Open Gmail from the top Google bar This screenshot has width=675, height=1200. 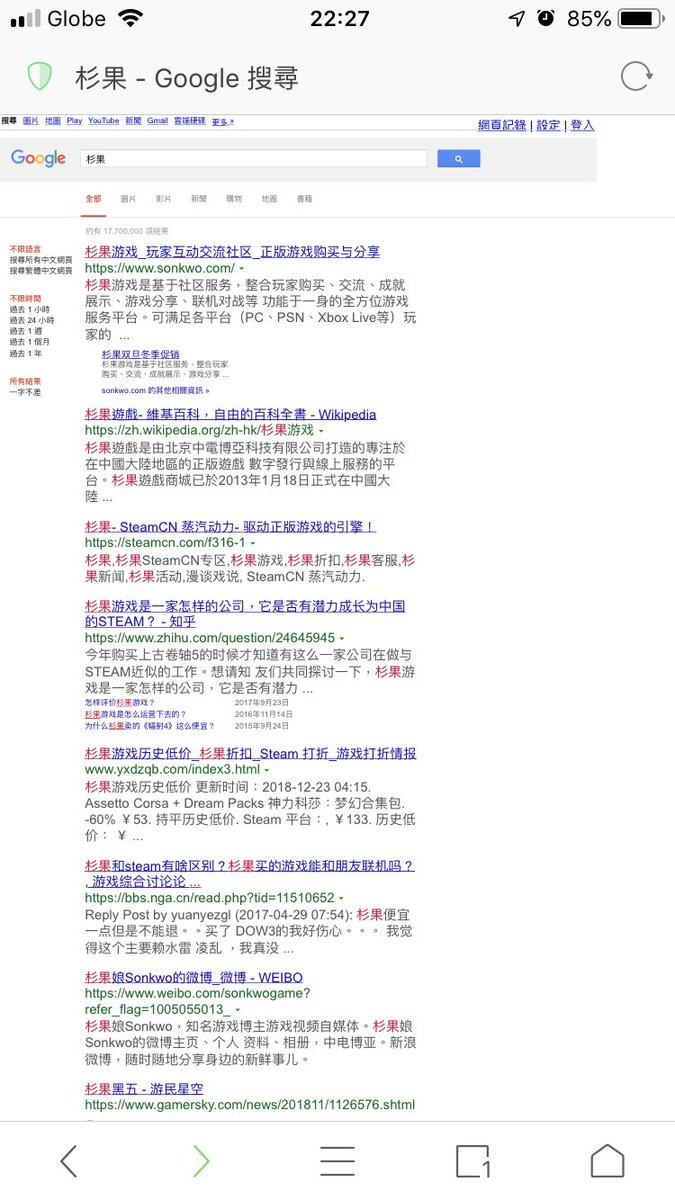point(157,121)
